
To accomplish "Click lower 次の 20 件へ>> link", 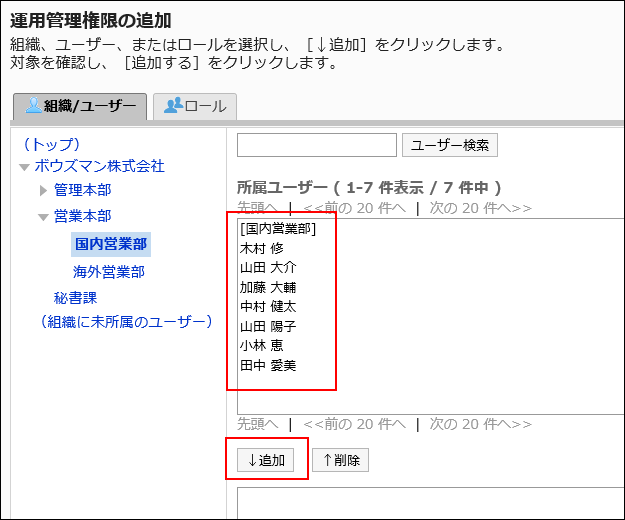I will tap(480, 424).
